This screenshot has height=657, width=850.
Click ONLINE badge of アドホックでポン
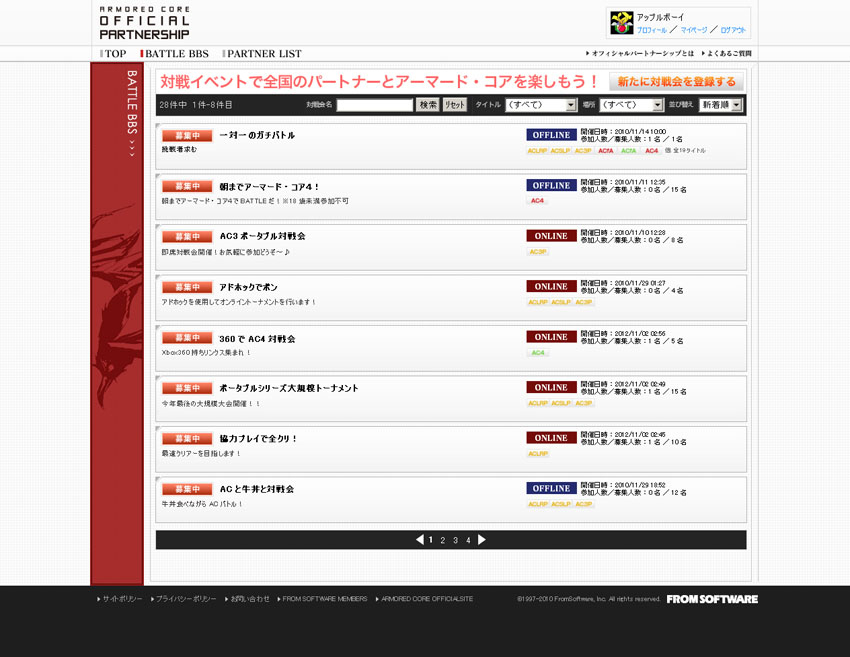click(x=551, y=286)
